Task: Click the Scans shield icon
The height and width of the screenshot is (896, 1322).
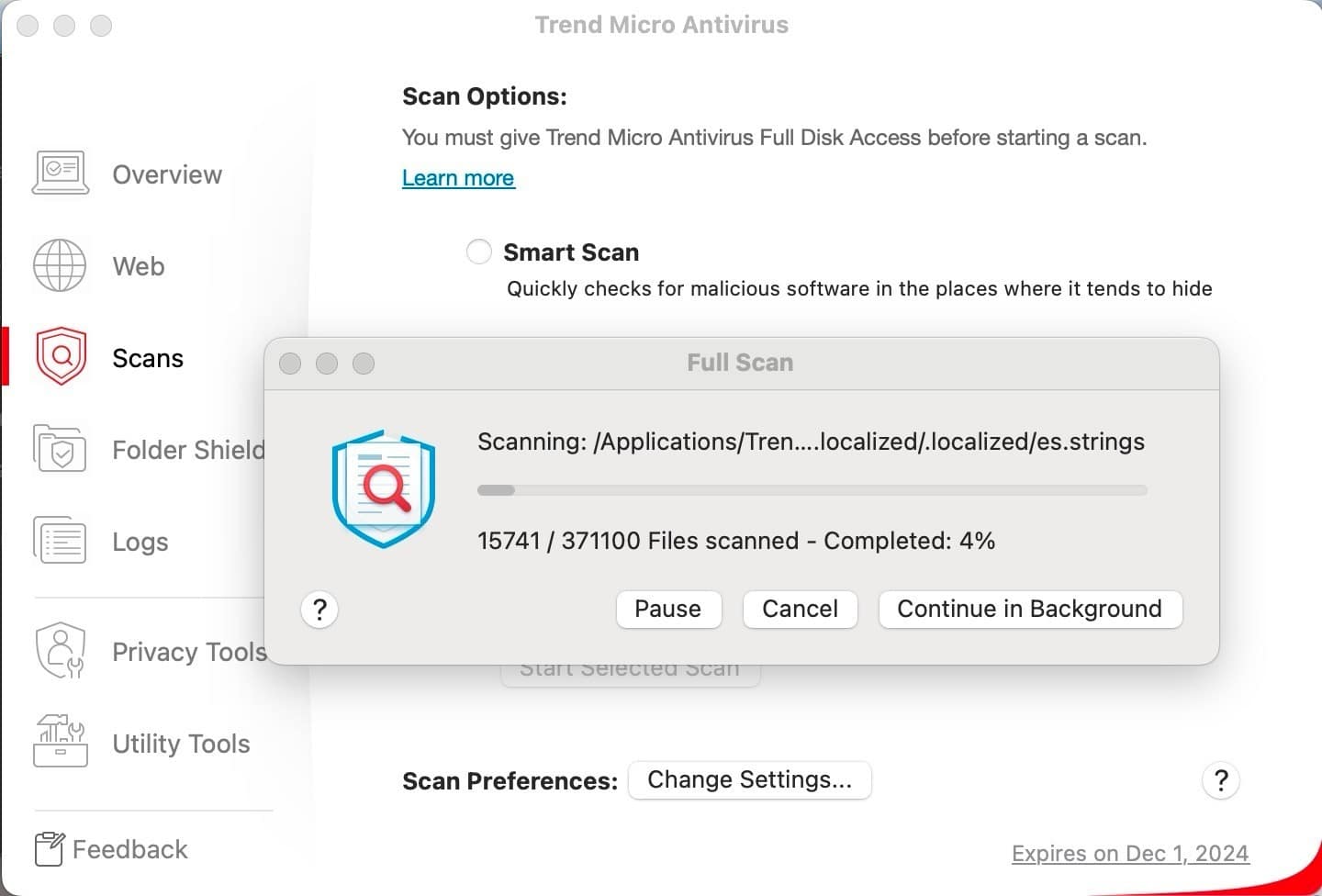Action: click(x=62, y=356)
